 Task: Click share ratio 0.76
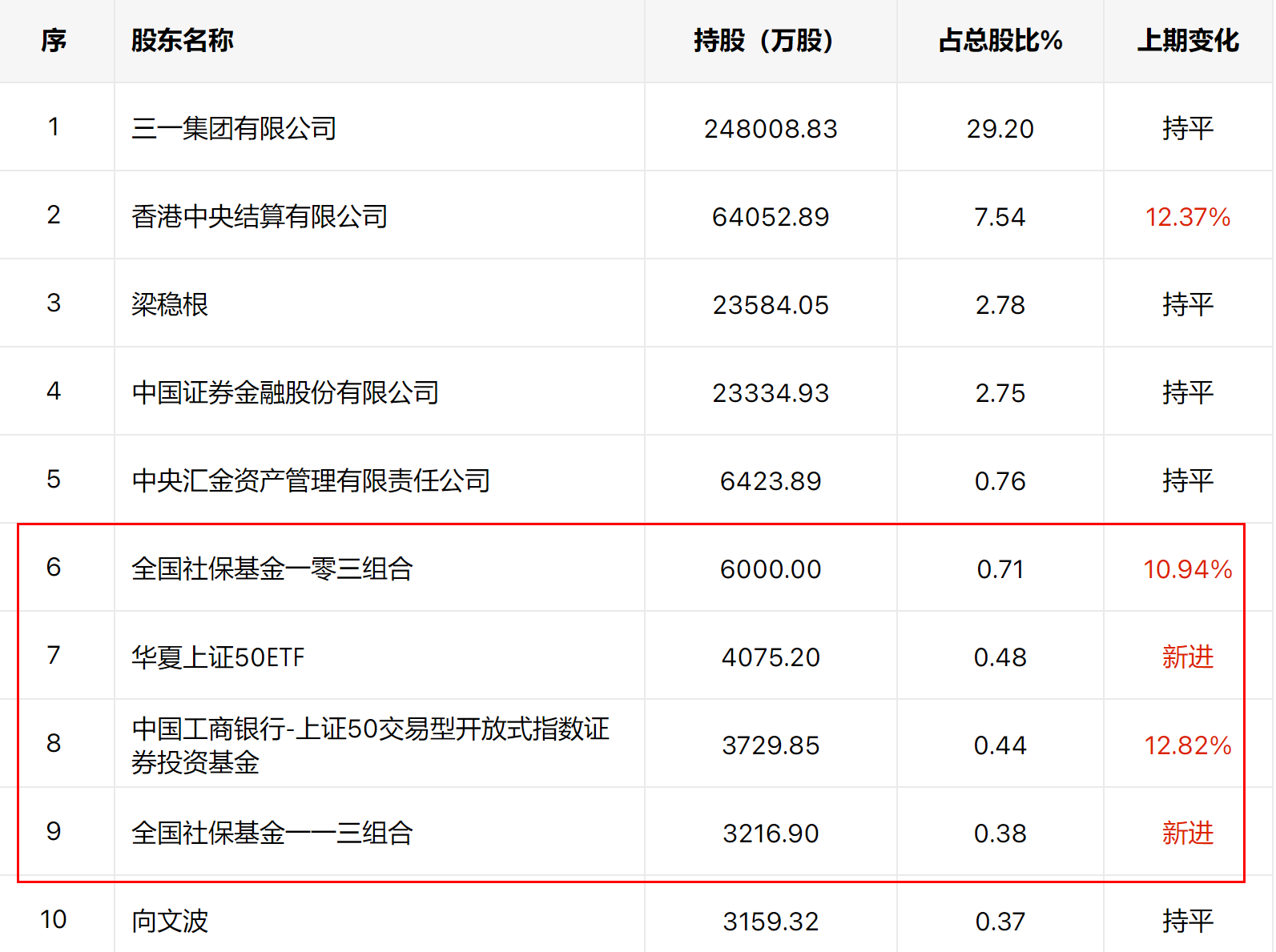[1000, 481]
